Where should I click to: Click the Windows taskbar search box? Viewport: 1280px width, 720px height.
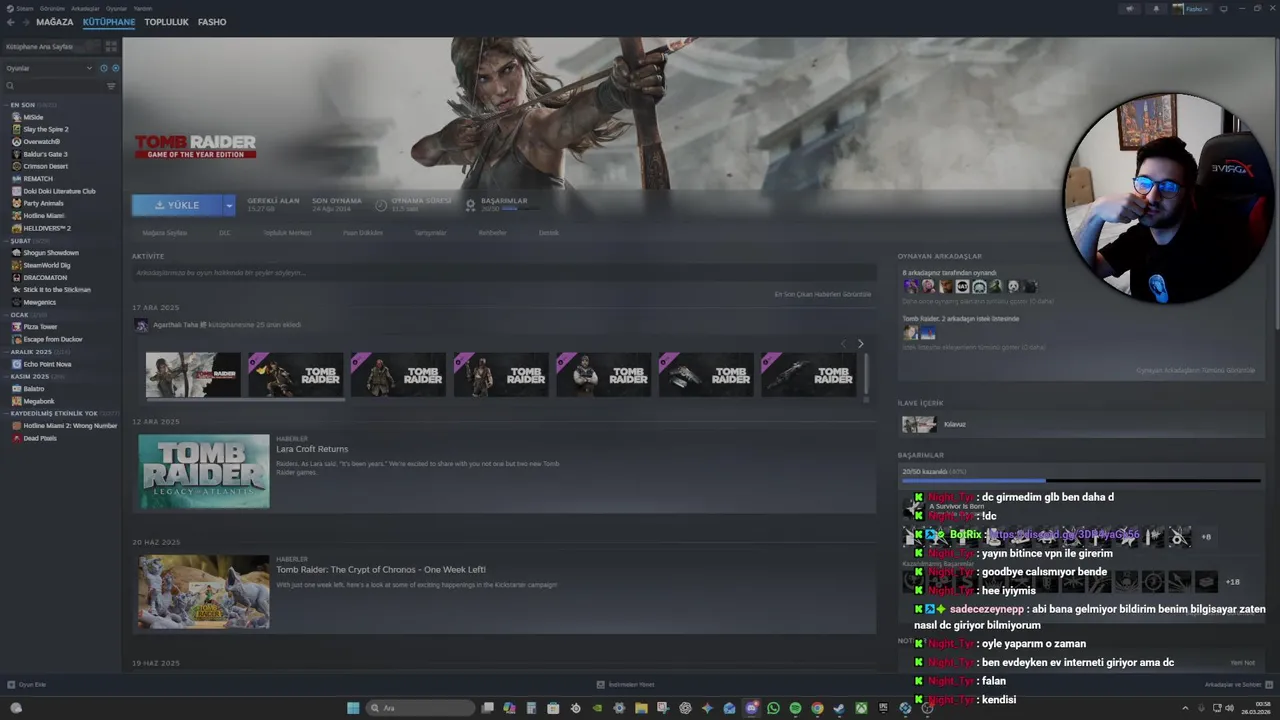(420, 708)
